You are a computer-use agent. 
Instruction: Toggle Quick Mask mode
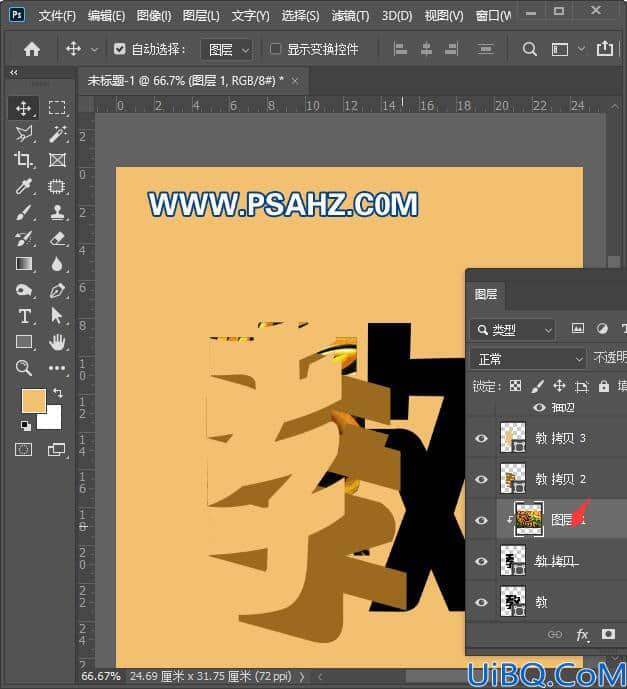(23, 450)
